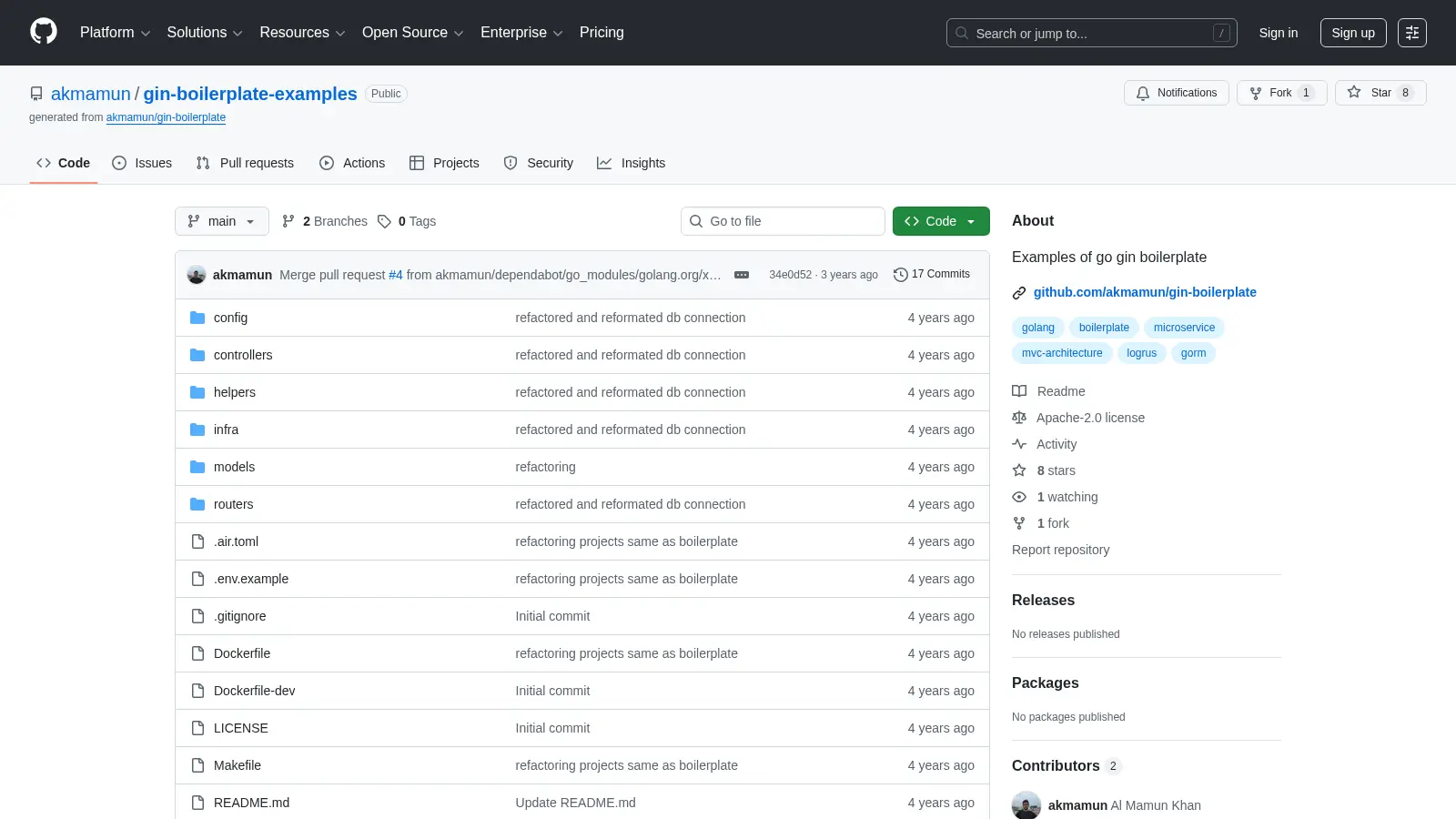Select the mvc-architecture topic tag
The image size is (1456, 819).
pyautogui.click(x=1062, y=353)
